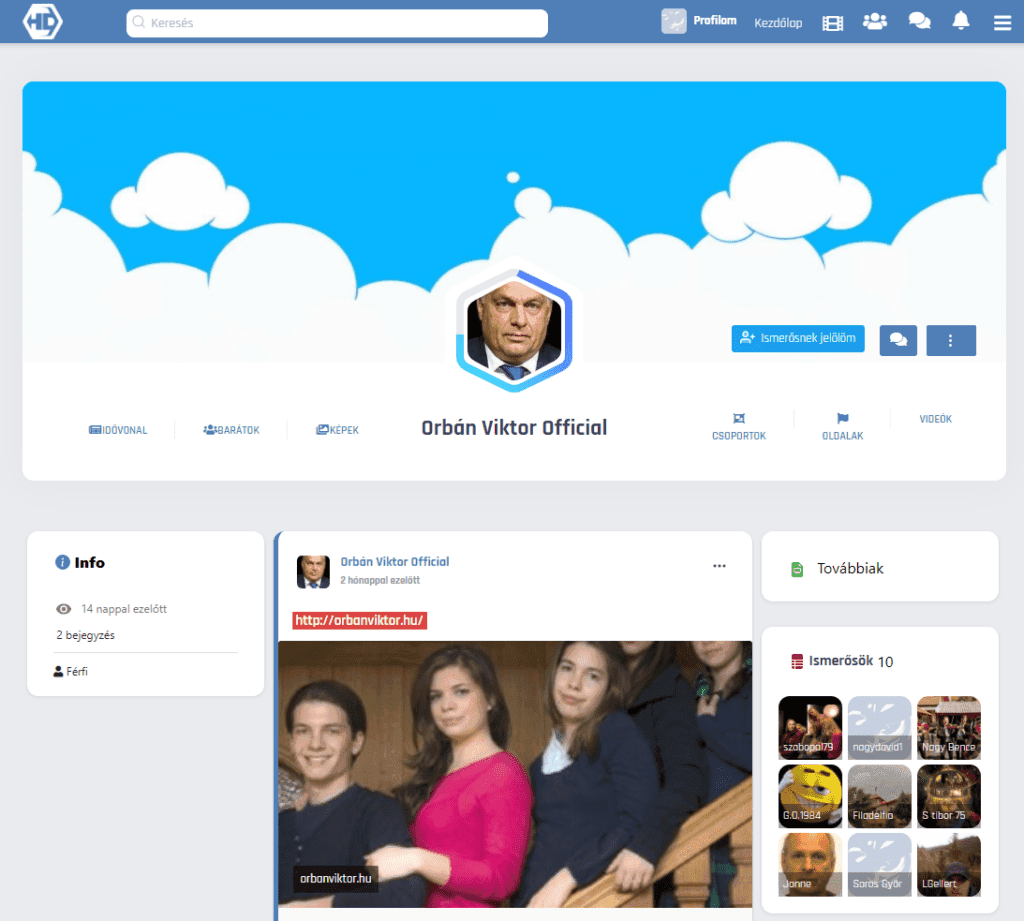Viewport: 1024px width, 921px height.
Task: Open the Barátok tab
Action: click(x=231, y=430)
